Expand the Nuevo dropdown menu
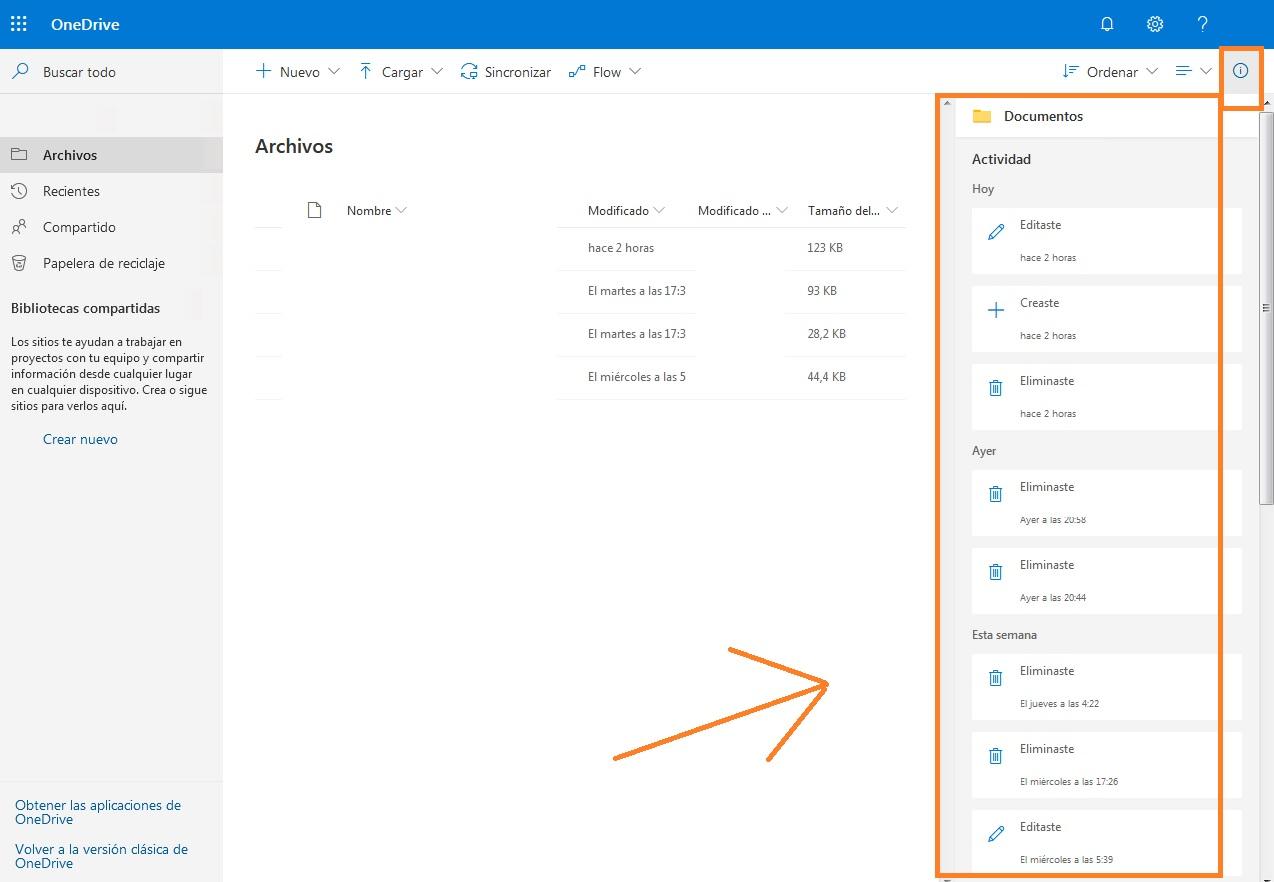The image size is (1274, 882). click(336, 71)
